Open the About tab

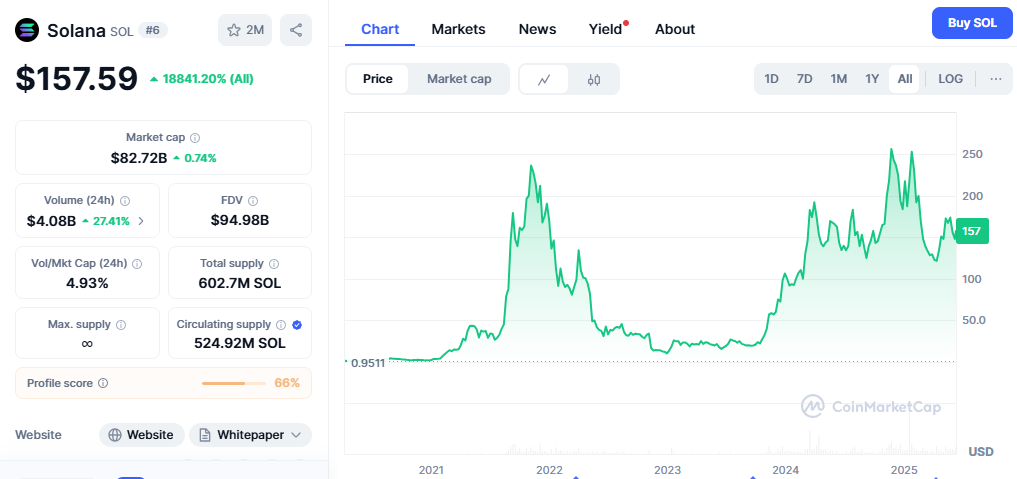click(675, 29)
